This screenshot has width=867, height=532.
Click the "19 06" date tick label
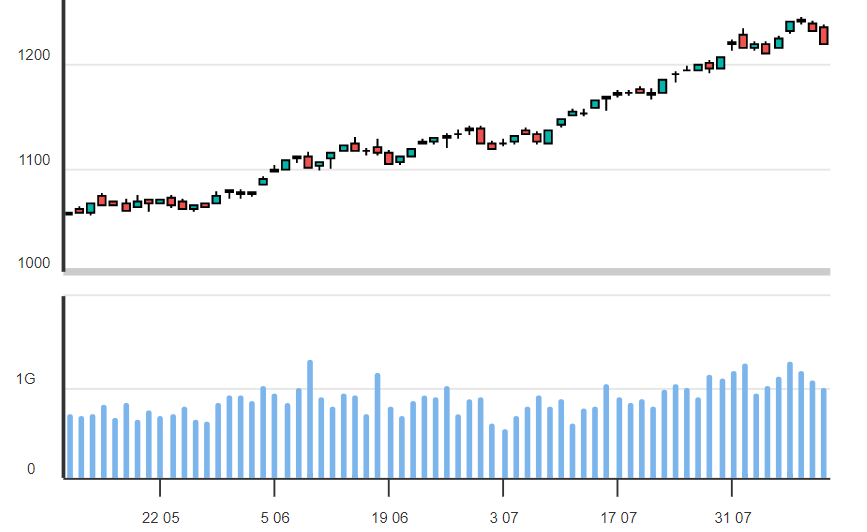(x=388, y=517)
